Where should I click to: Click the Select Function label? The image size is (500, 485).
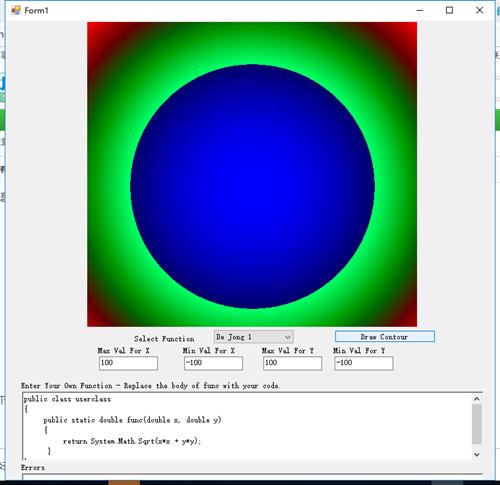point(164,339)
